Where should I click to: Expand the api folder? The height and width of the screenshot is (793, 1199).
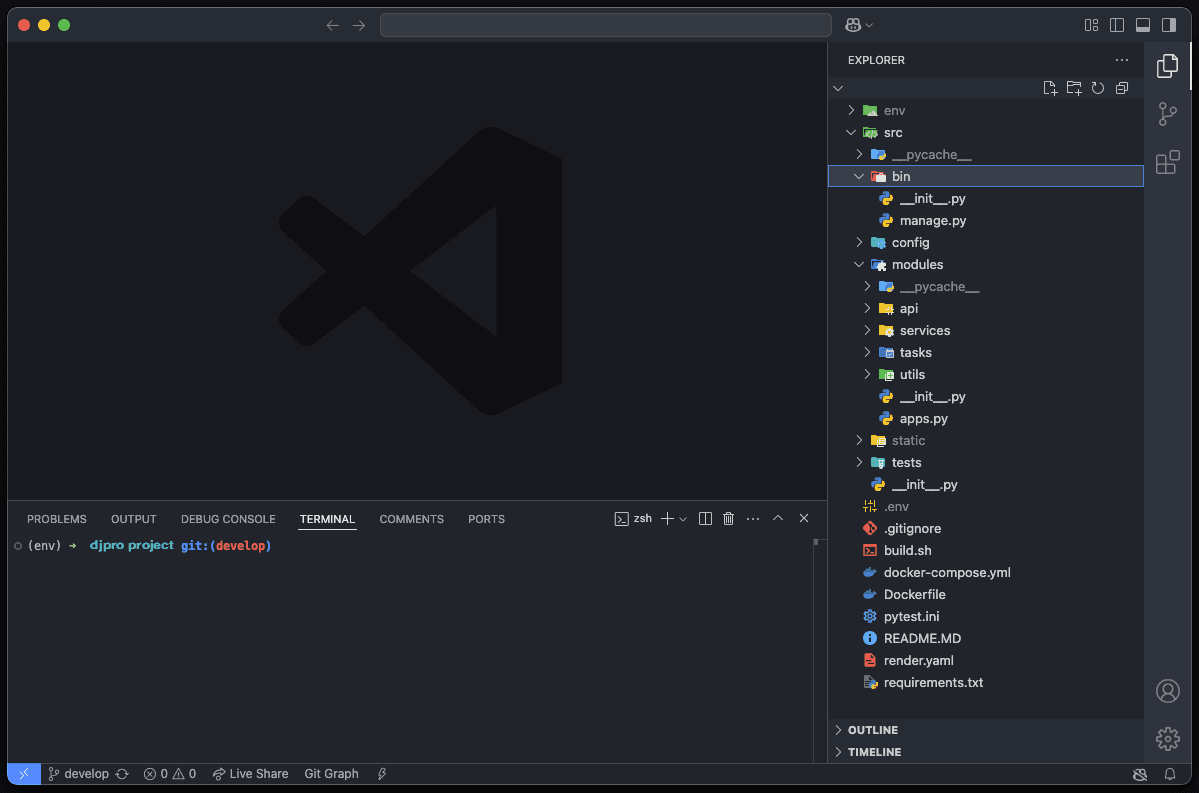click(x=986, y=308)
